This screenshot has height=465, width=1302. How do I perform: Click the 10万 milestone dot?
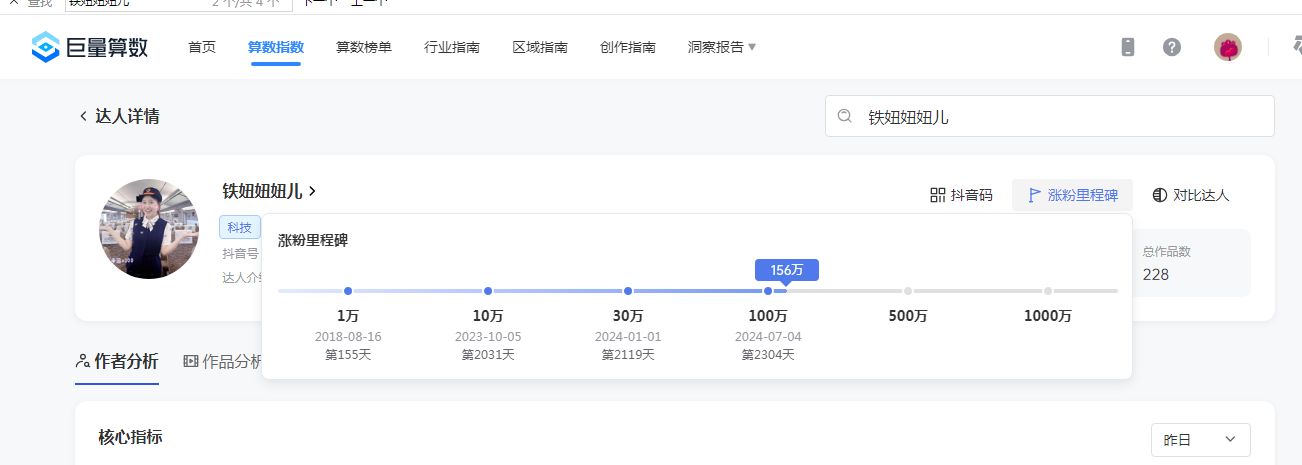click(488, 291)
